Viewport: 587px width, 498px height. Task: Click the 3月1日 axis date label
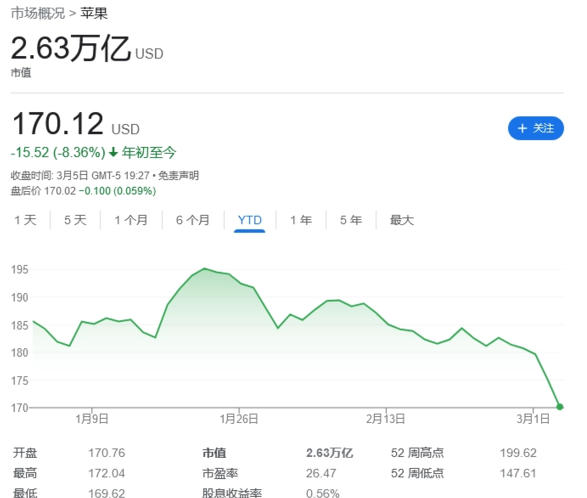click(x=533, y=419)
